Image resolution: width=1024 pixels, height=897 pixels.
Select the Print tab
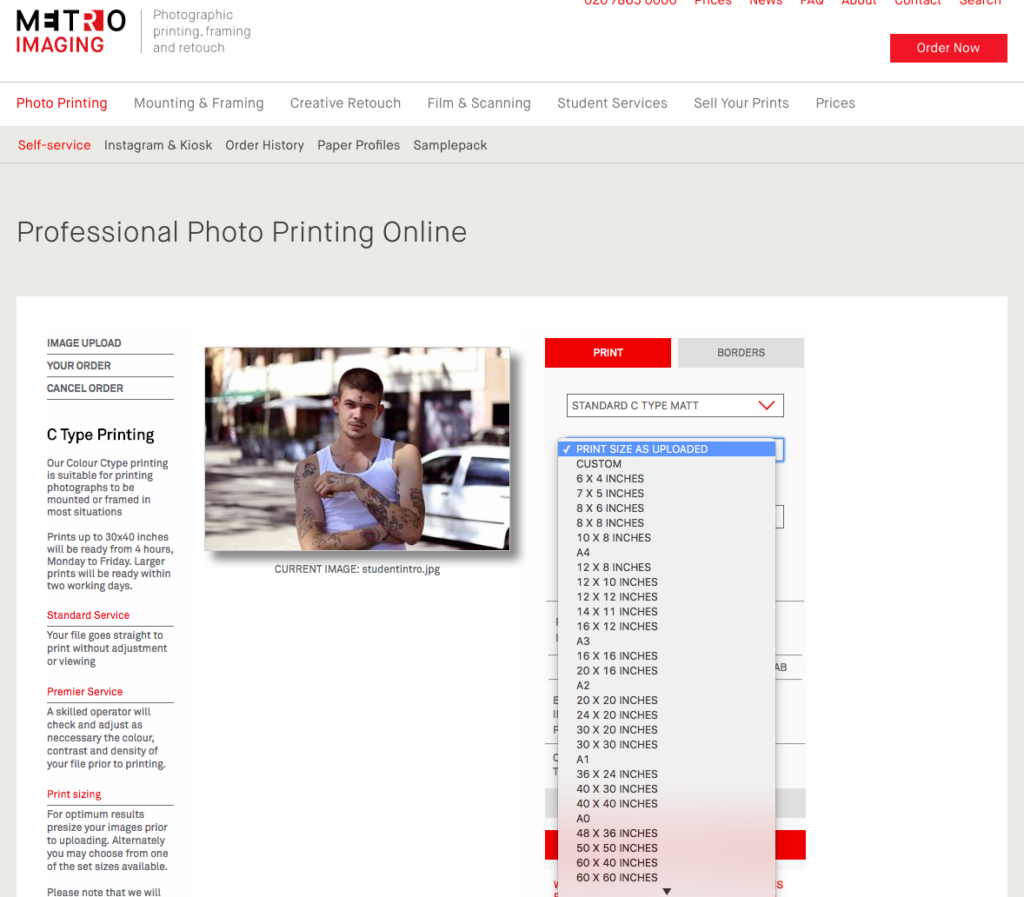coord(608,353)
